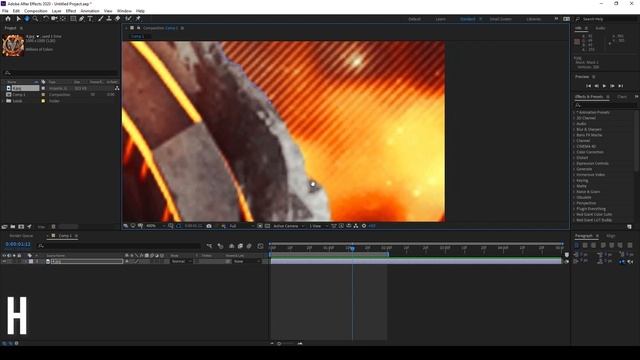Open the File menu
Viewport: 640px width, 360px height.
coord(5,11)
